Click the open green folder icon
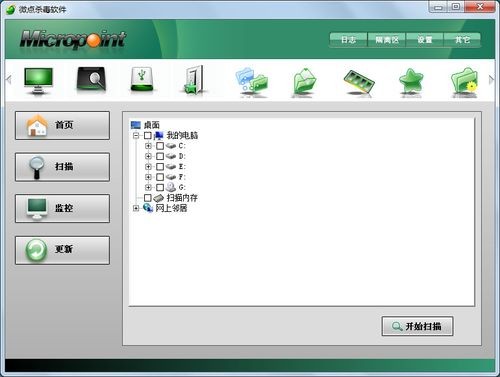 coord(304,82)
